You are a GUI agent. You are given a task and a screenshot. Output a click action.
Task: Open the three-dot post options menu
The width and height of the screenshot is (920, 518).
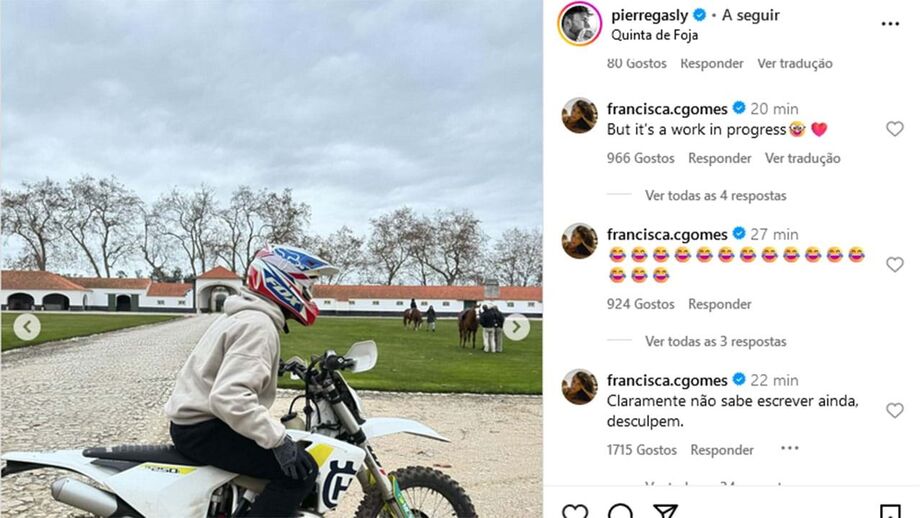click(889, 24)
